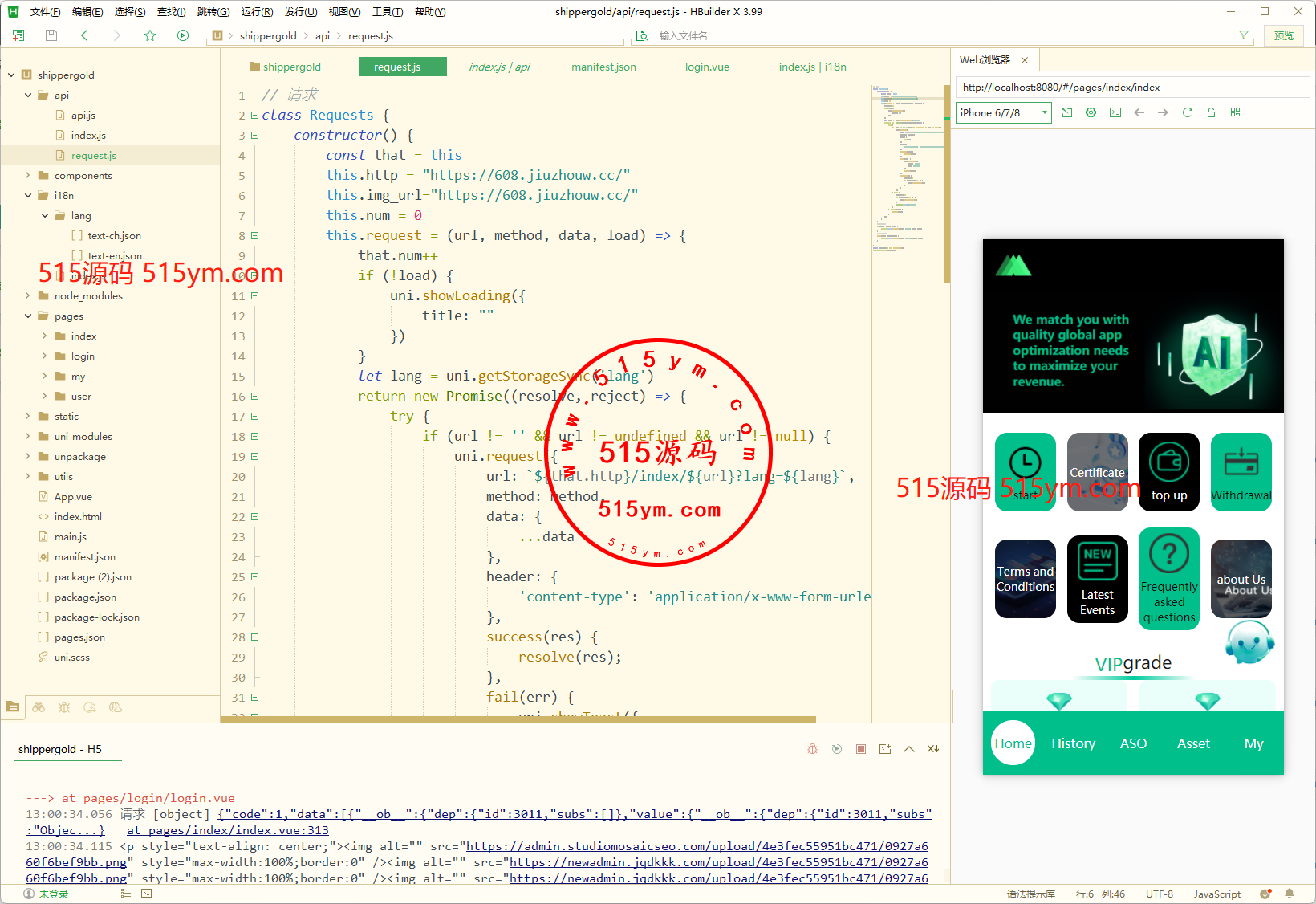
Task: Tap History in the app bottom navigation
Action: pos(1073,743)
